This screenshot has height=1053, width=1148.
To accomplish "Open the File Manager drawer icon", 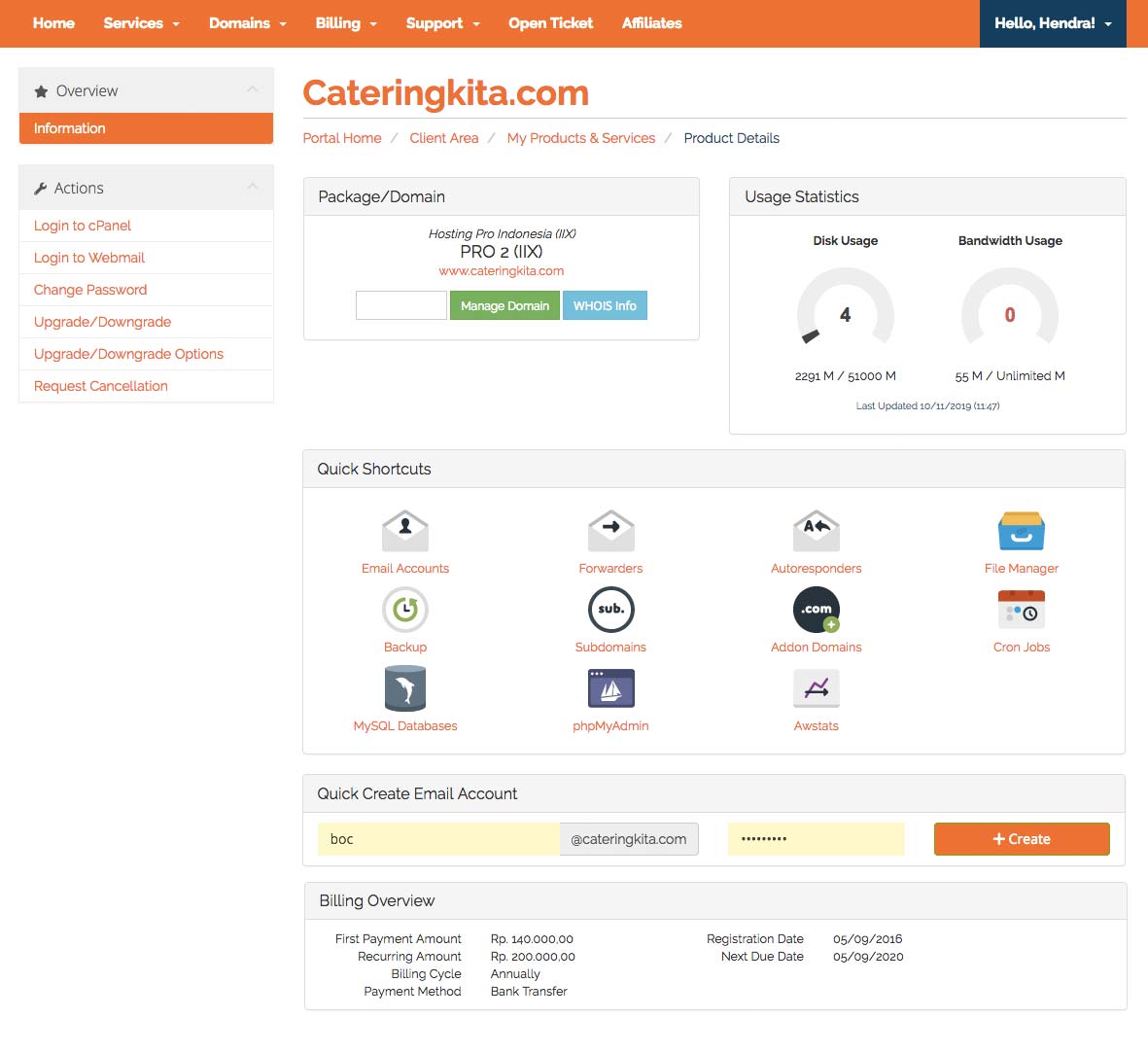I will (1022, 531).
